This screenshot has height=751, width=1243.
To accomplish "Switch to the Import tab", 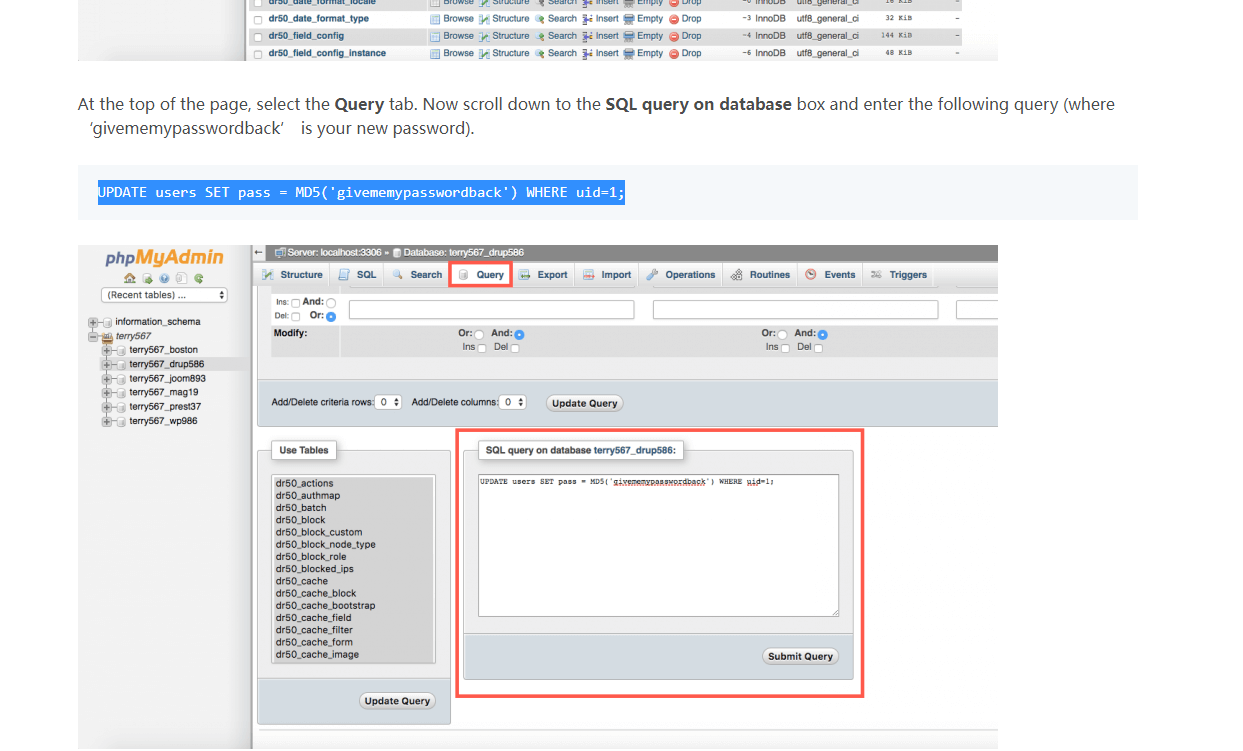I will (608, 275).
